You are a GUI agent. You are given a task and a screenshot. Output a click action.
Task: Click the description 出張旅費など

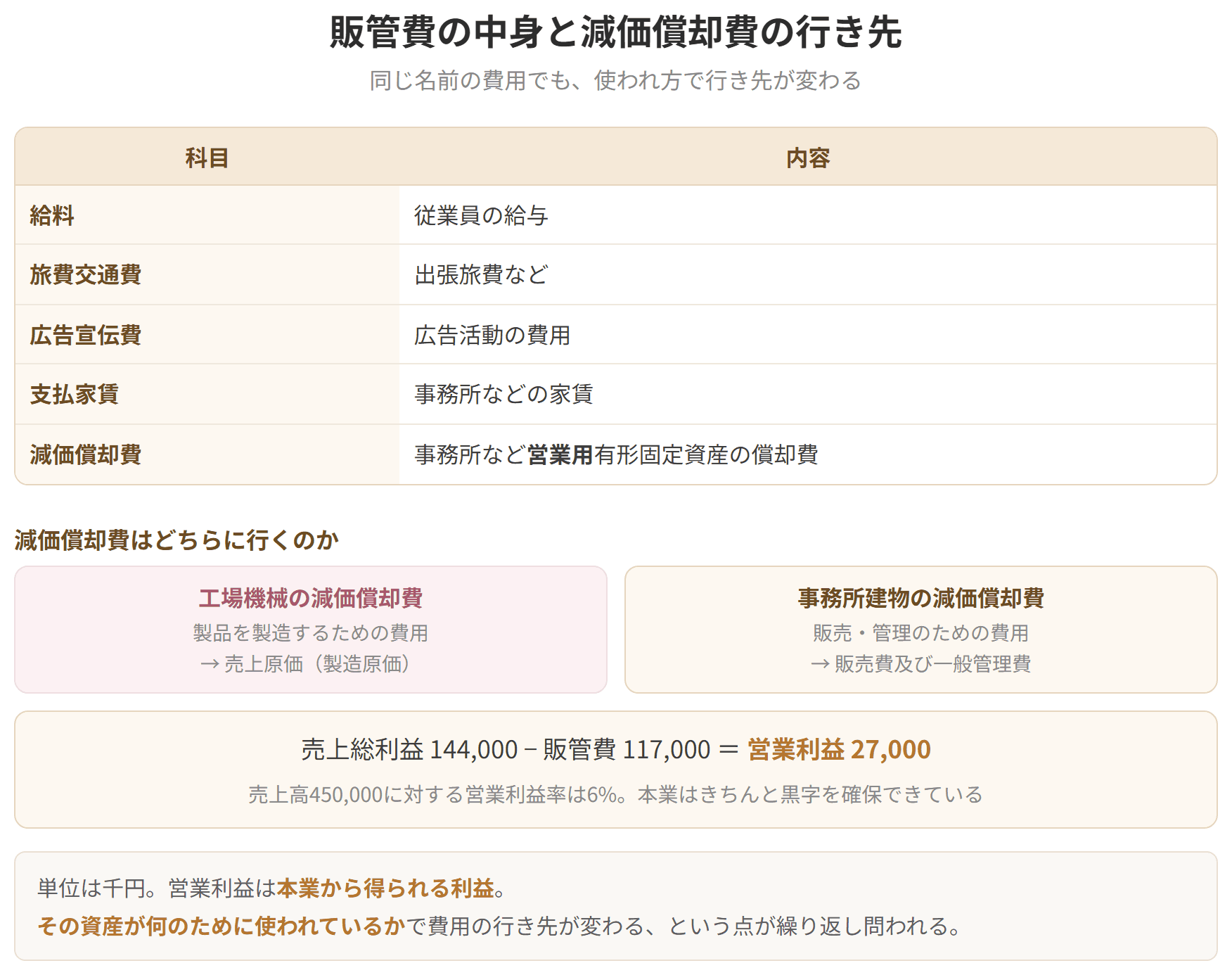tap(481, 274)
